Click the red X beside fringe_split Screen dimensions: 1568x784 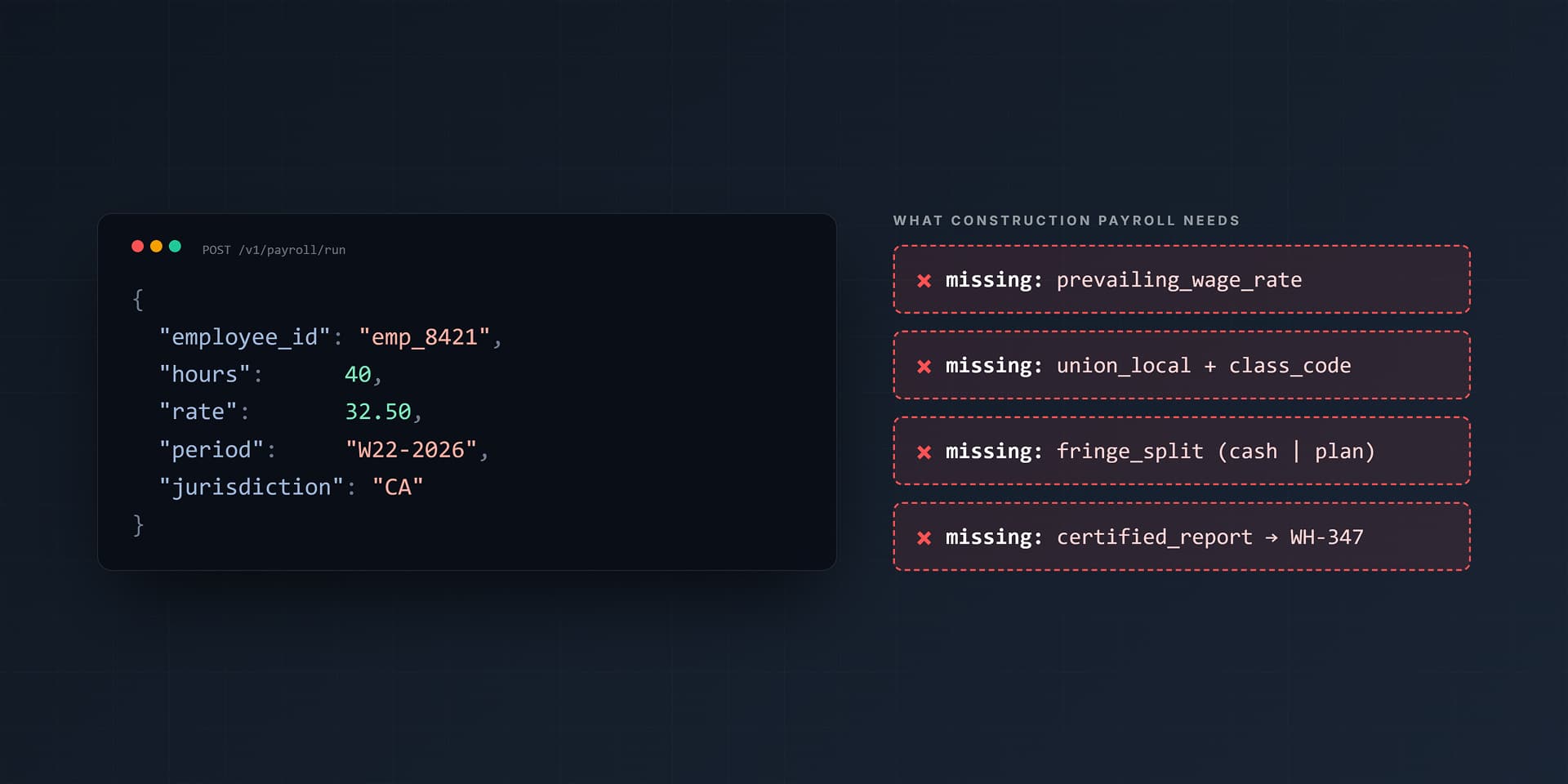coord(924,452)
